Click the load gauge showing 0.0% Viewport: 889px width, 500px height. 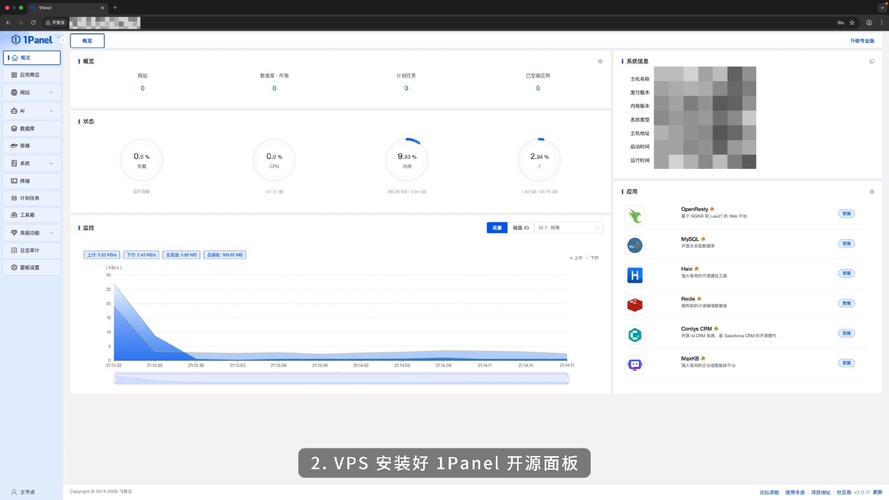(142, 160)
